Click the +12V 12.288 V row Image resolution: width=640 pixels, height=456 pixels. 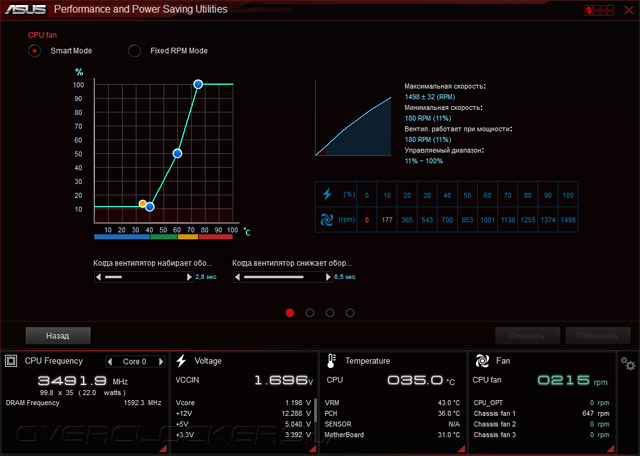(243, 413)
